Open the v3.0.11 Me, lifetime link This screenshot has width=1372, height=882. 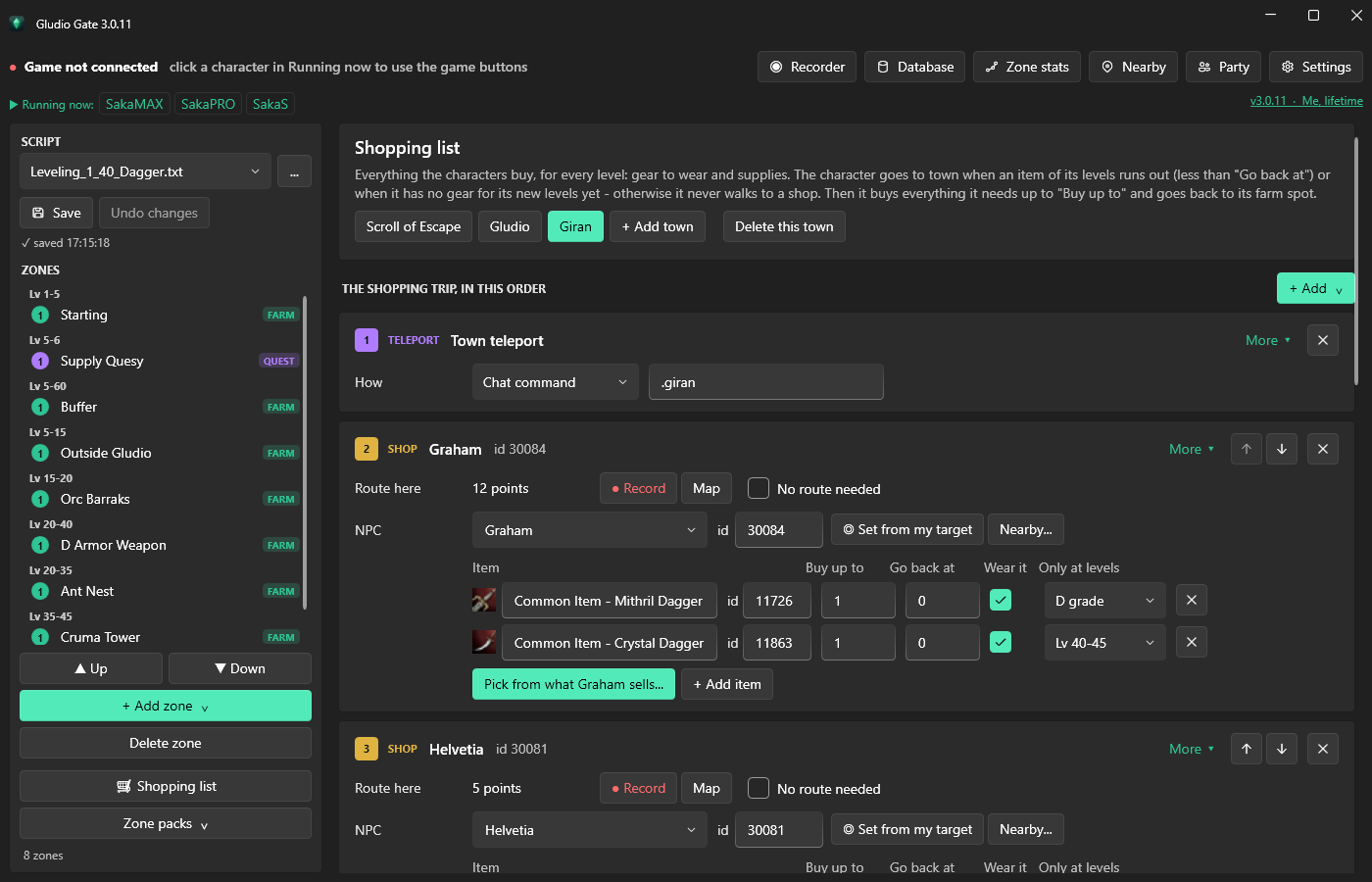pos(1306,101)
